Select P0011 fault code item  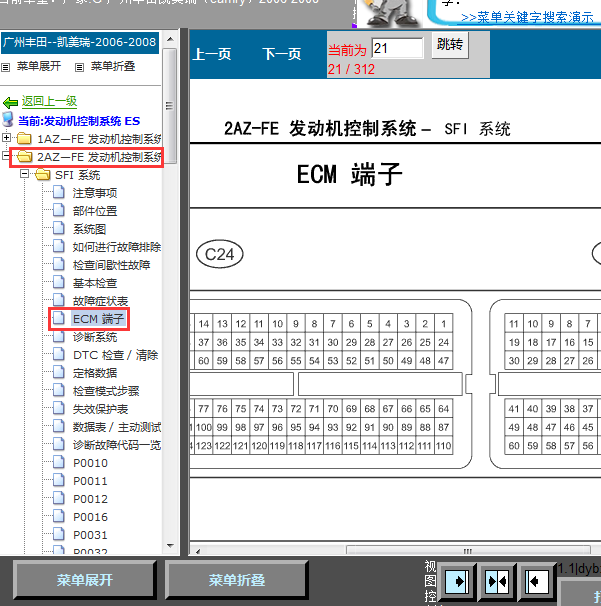coord(90,481)
